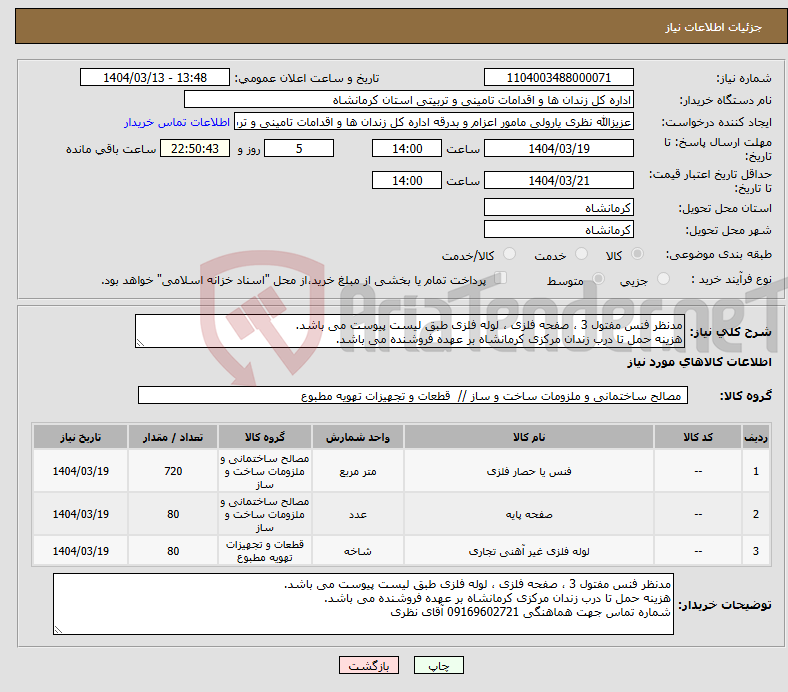Viewport: 788px width, 692px height.
Task: Click the quantity cell 720
Action: click(173, 471)
